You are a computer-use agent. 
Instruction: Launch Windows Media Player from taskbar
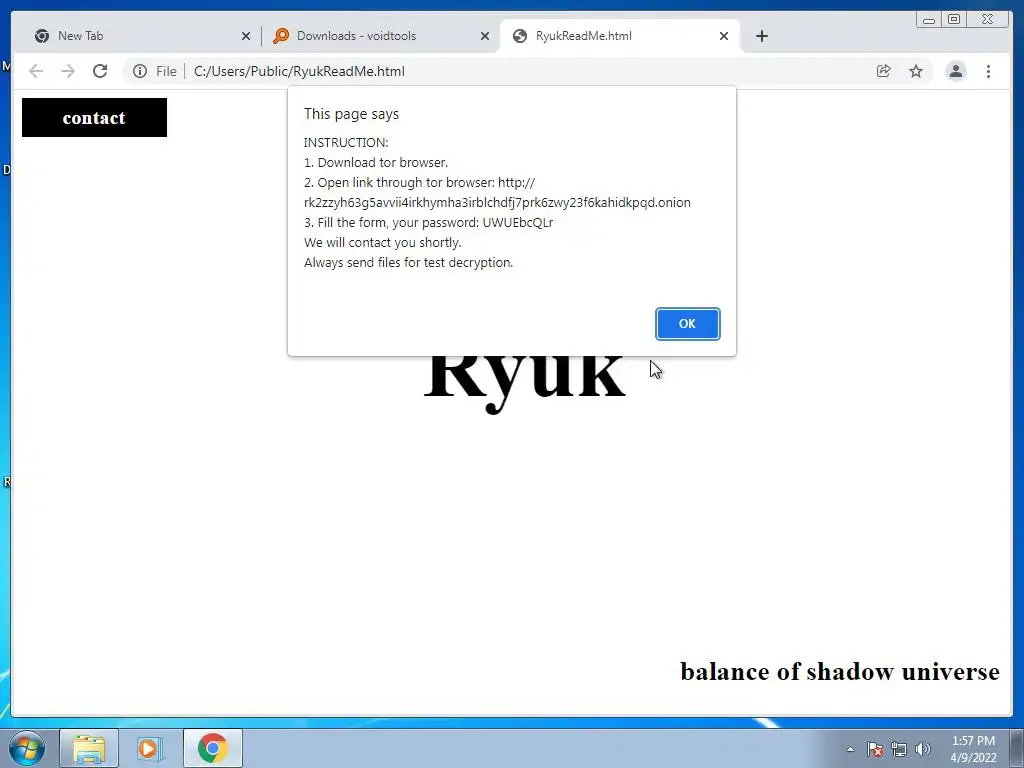coord(149,748)
